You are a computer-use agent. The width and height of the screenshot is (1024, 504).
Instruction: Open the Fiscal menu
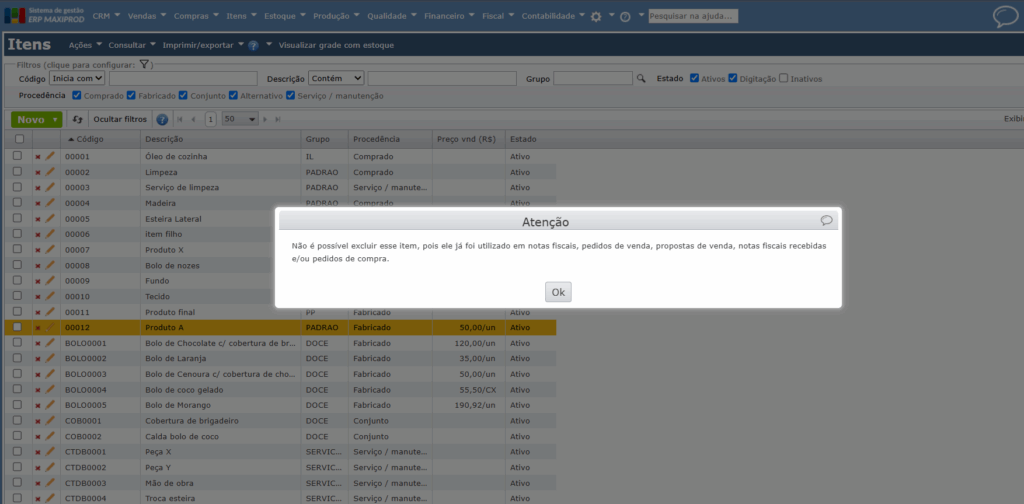pyautogui.click(x=498, y=16)
